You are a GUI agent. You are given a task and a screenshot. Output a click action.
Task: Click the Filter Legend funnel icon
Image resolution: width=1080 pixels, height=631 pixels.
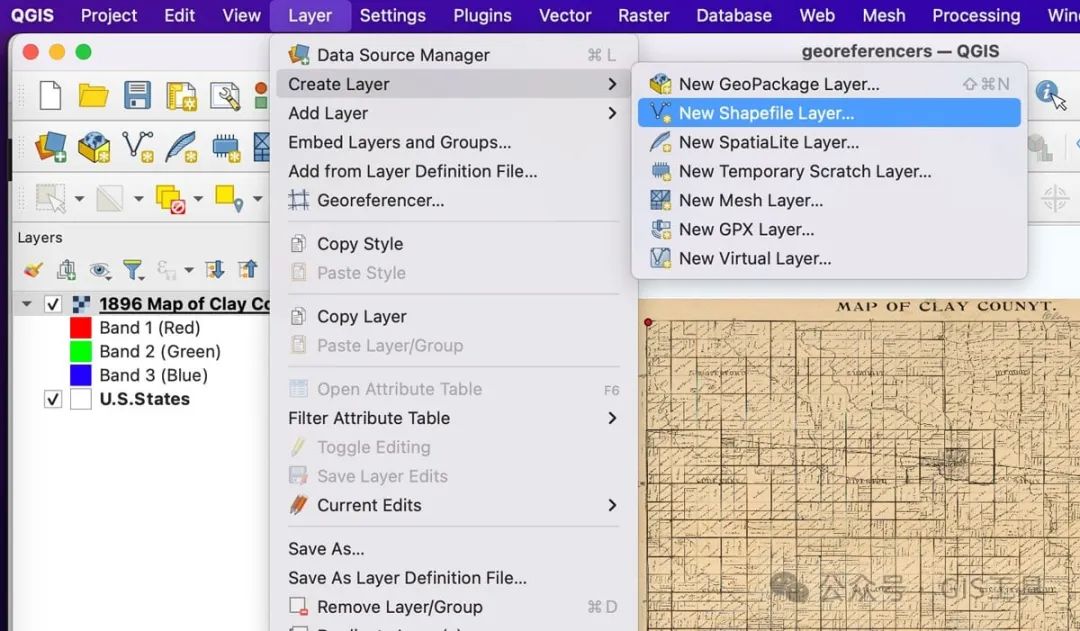coord(132,269)
